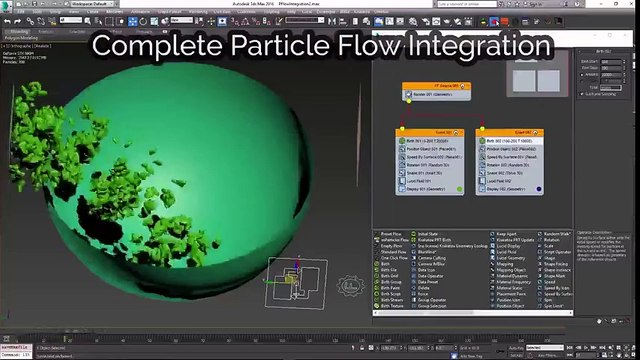
Task: Toggle Event 002 on/off bulb in header
Action: click(x=536, y=133)
